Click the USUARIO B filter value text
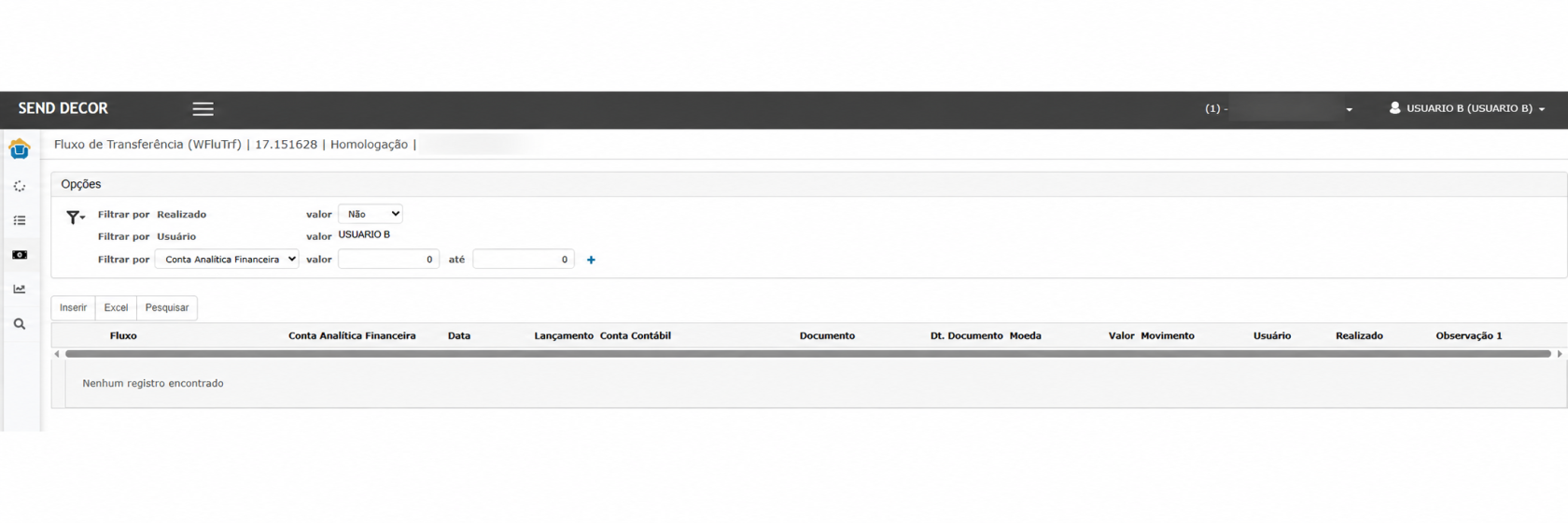The image size is (1568, 523). [364, 234]
